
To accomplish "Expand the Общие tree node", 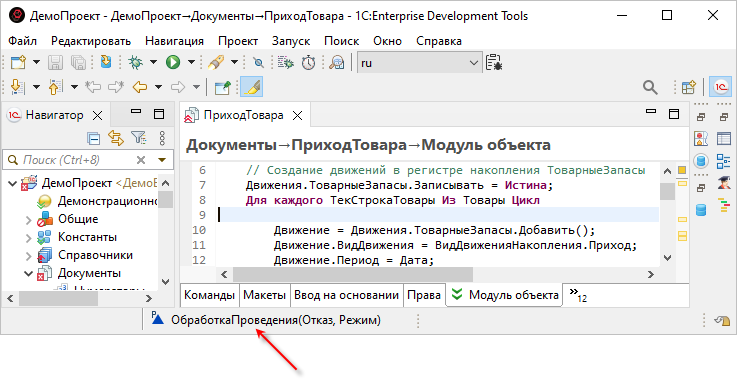I will [x=29, y=220].
